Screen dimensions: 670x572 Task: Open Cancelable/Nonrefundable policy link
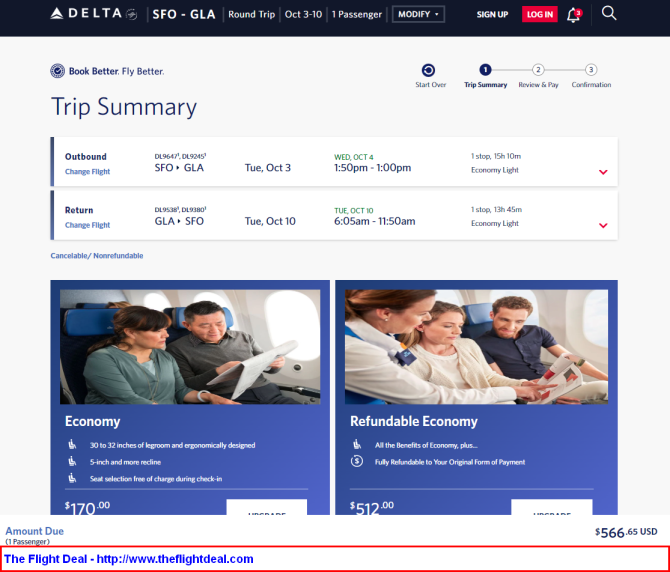[97, 256]
